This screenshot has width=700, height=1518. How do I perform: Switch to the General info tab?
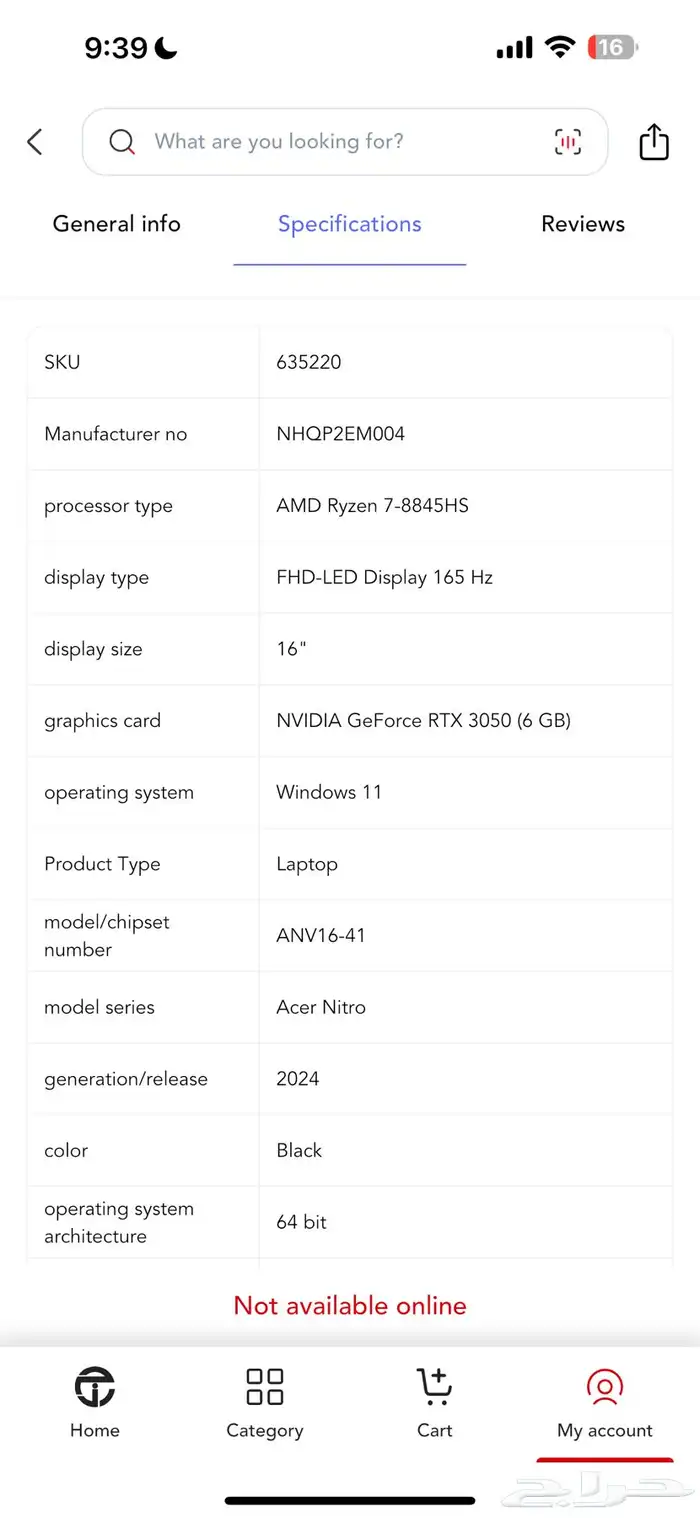pos(117,224)
